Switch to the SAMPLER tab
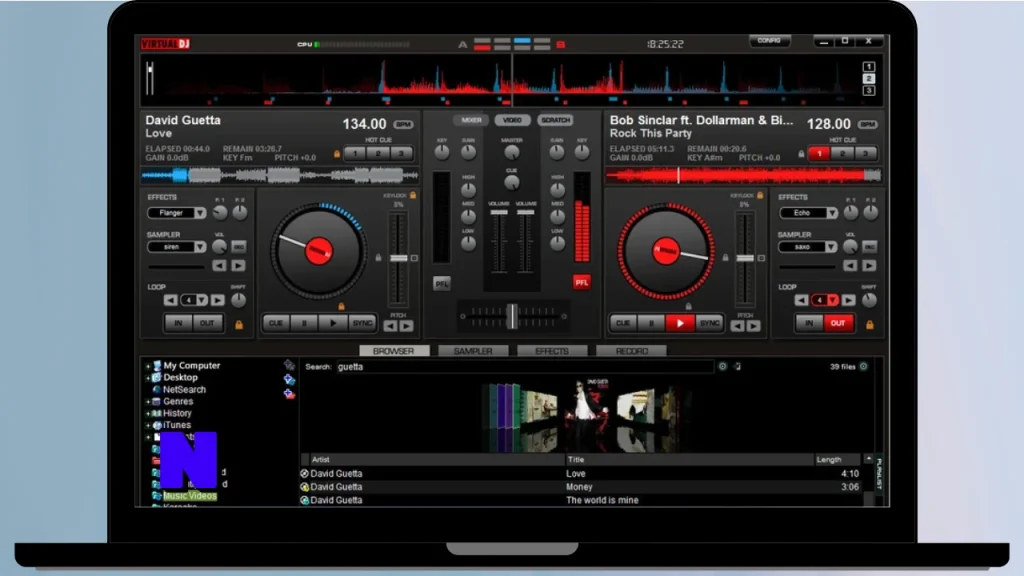Screen dimensions: 1024x576 click(473, 351)
